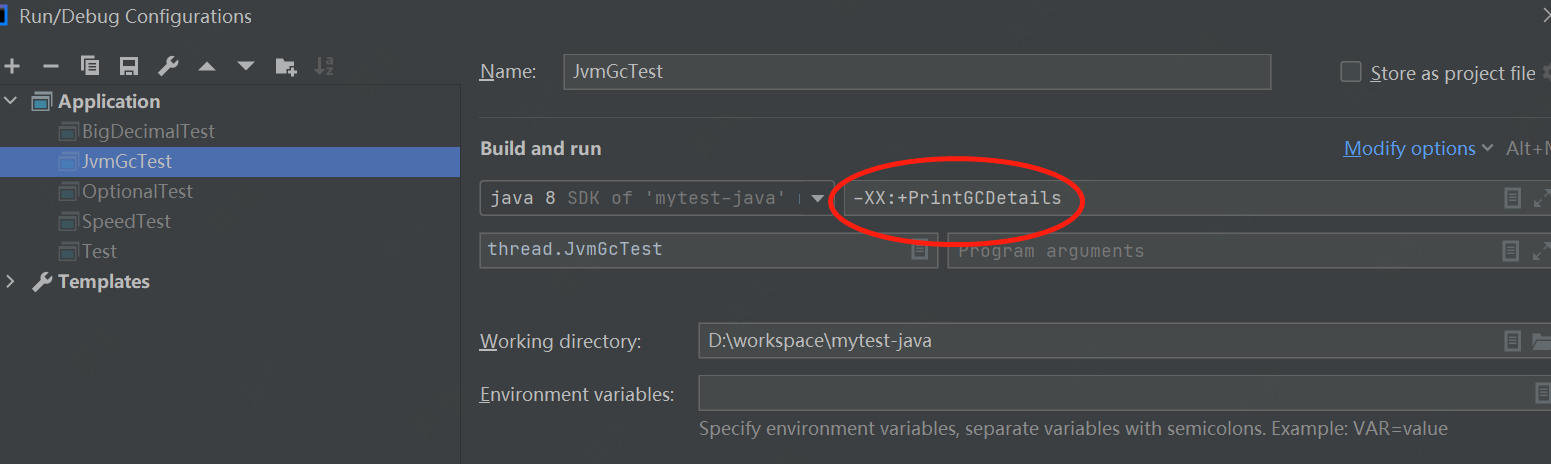Move configuration down with the down arrow

coord(246,67)
